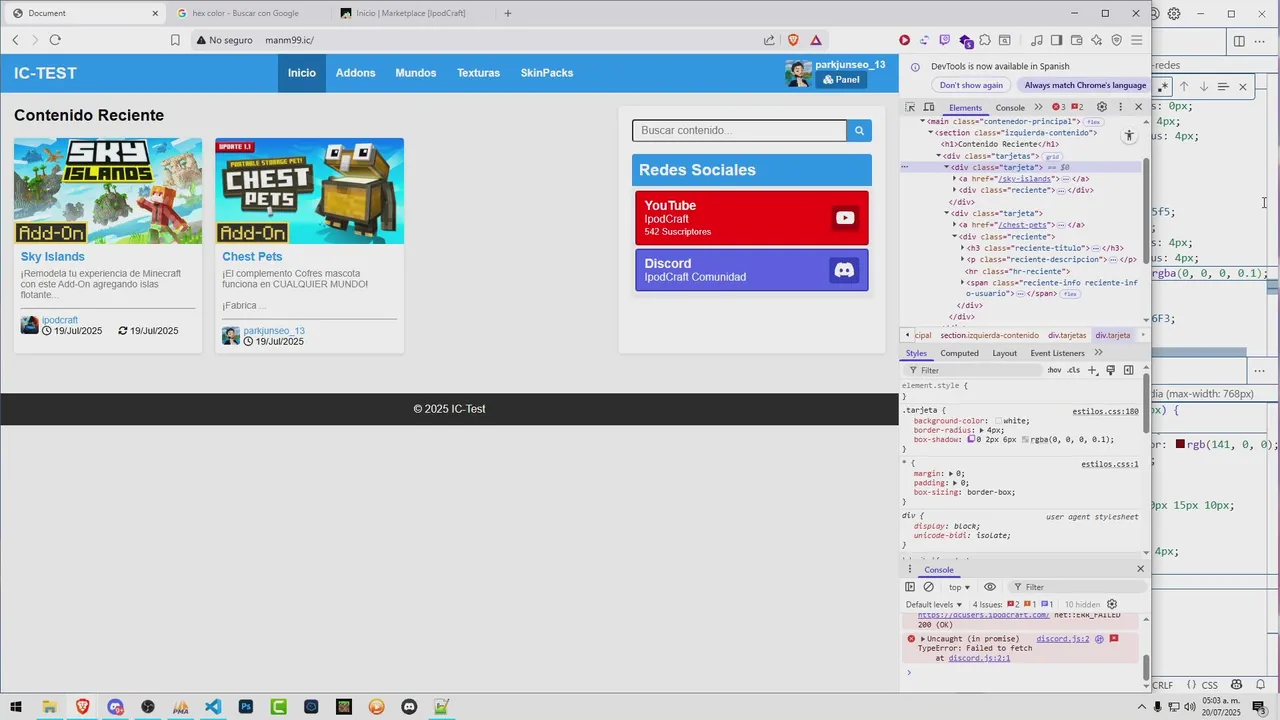Toggle the live expression eye icon in the console
The height and width of the screenshot is (720, 1280).
click(x=990, y=587)
